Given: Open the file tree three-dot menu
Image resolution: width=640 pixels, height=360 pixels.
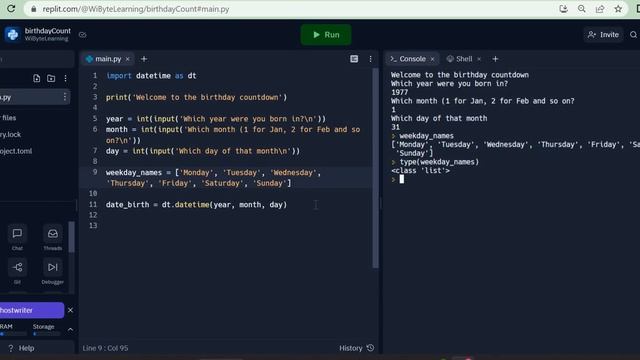Looking at the screenshot, I should [x=65, y=78].
